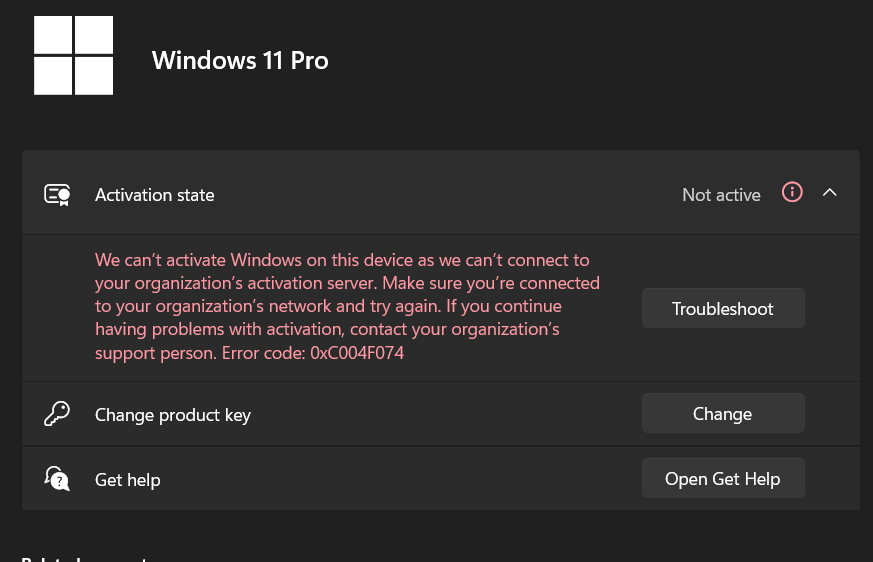This screenshot has width=873, height=562.
Task: Collapse the Activation state section chevron
Action: (x=830, y=193)
